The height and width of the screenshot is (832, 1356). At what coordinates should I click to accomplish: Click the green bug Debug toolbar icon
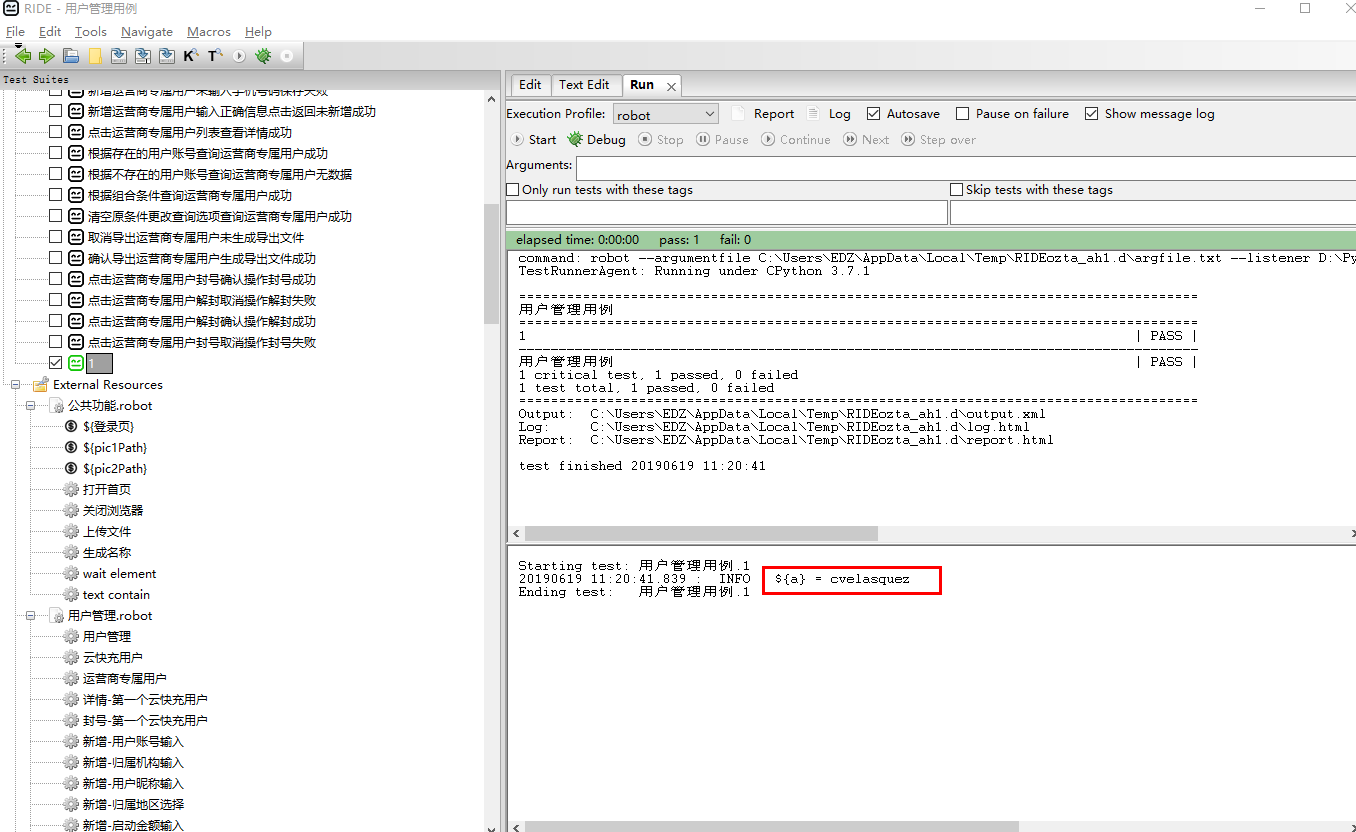263,56
